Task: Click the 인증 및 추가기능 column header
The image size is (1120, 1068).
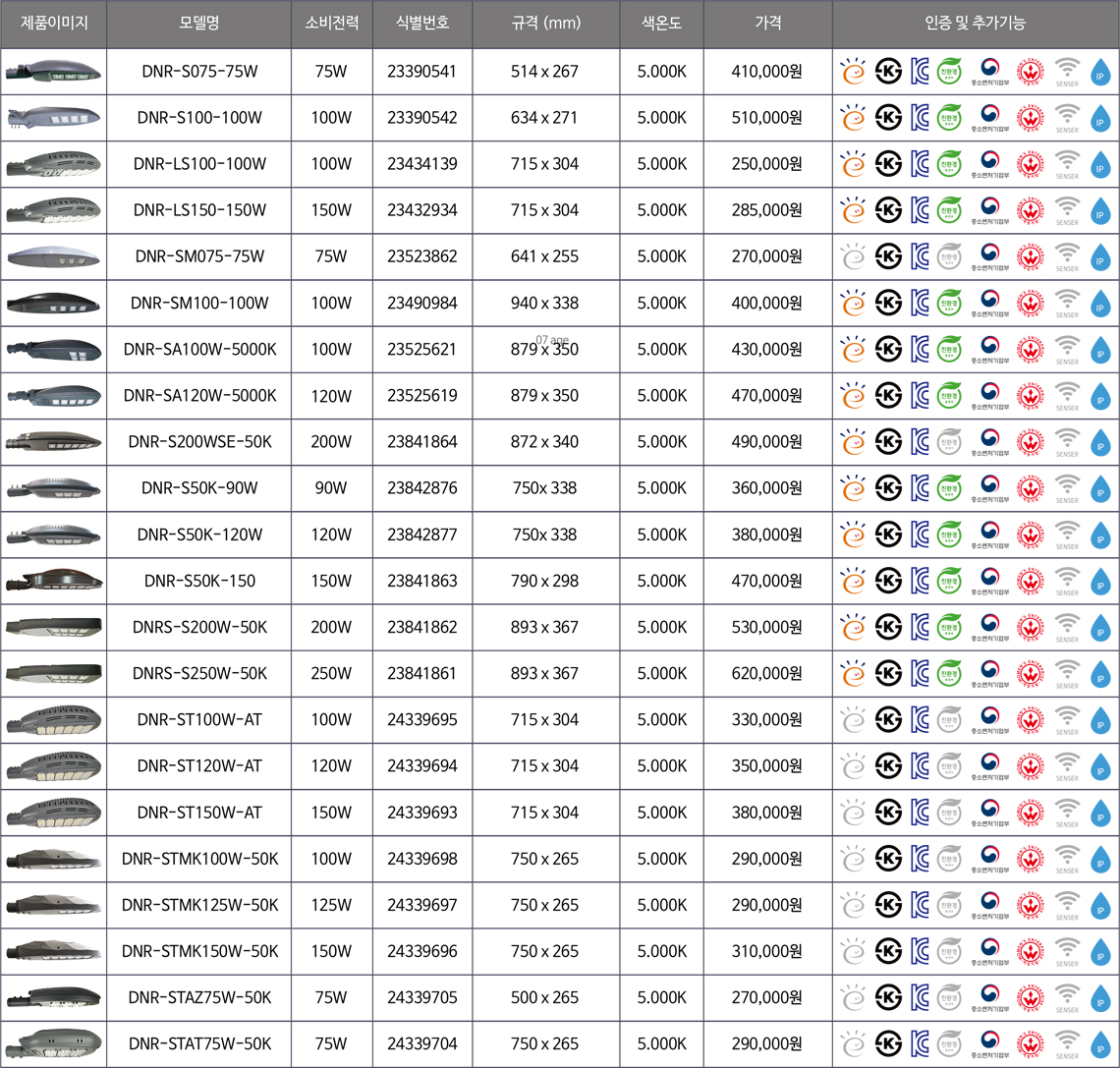Action: pos(975,23)
